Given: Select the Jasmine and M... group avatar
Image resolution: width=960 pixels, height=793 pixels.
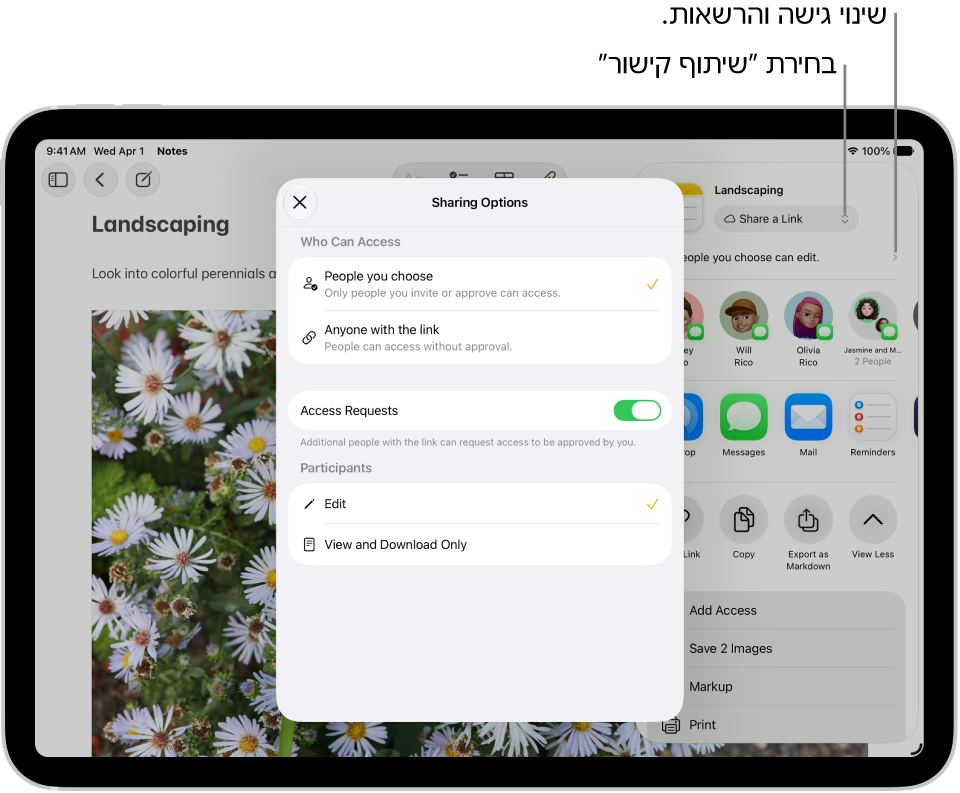Looking at the screenshot, I should click(x=872, y=315).
